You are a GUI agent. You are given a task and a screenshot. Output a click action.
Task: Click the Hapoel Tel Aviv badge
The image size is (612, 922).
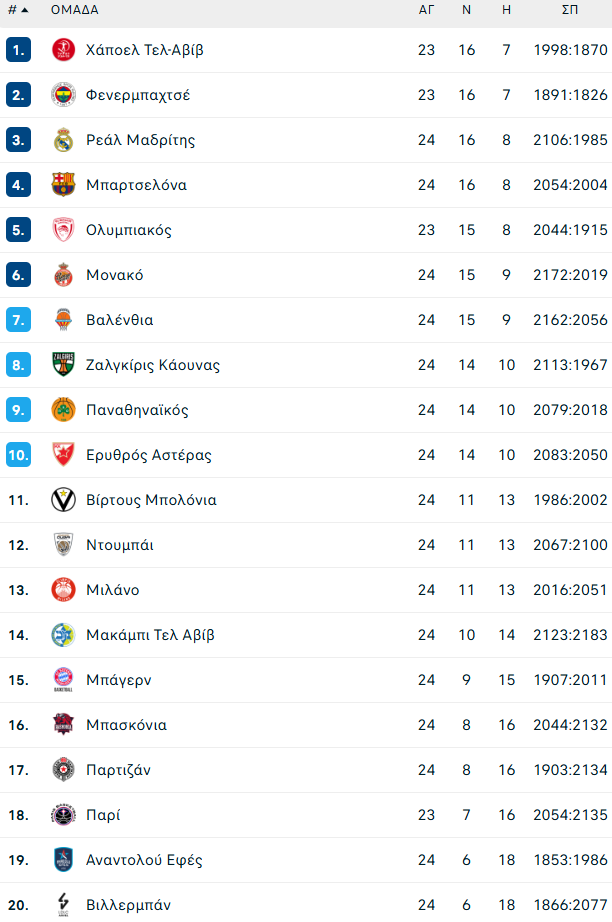[63, 50]
